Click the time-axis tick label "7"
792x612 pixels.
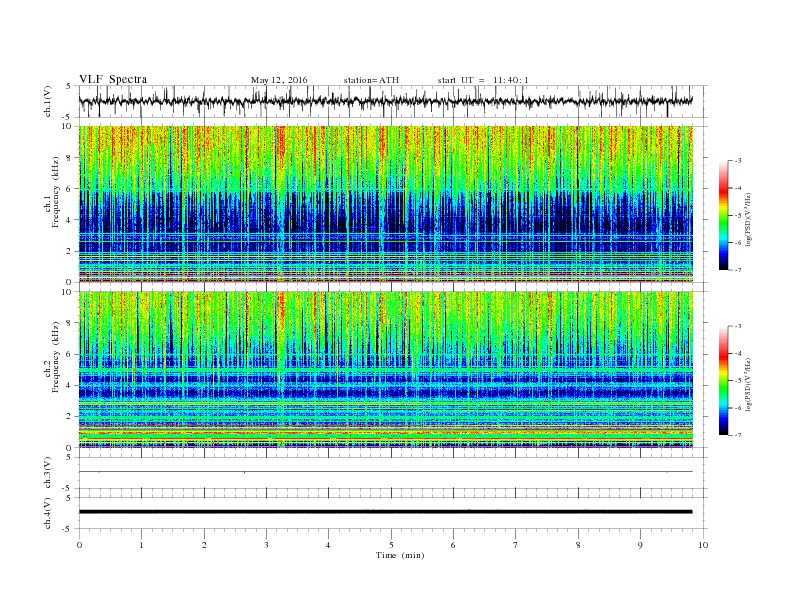tap(516, 545)
